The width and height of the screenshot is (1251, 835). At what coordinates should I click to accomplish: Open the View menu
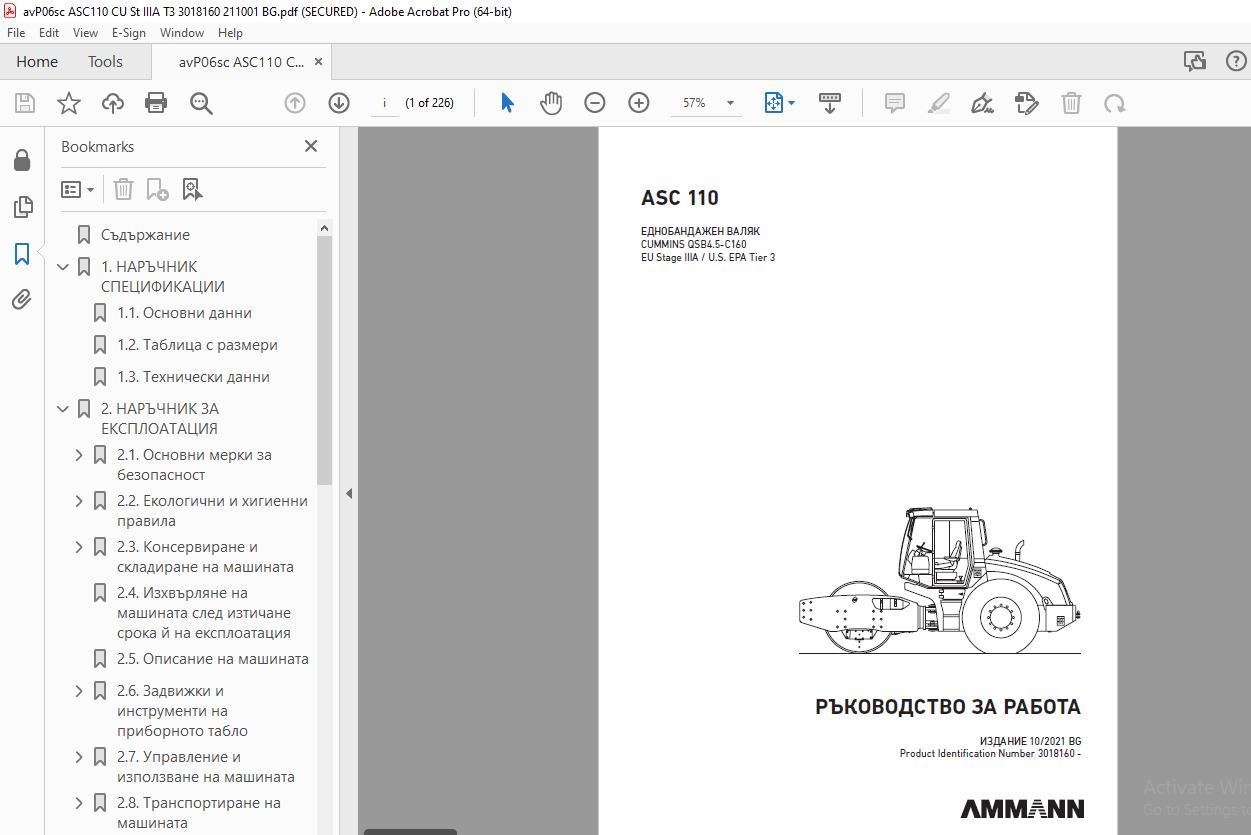pos(86,32)
